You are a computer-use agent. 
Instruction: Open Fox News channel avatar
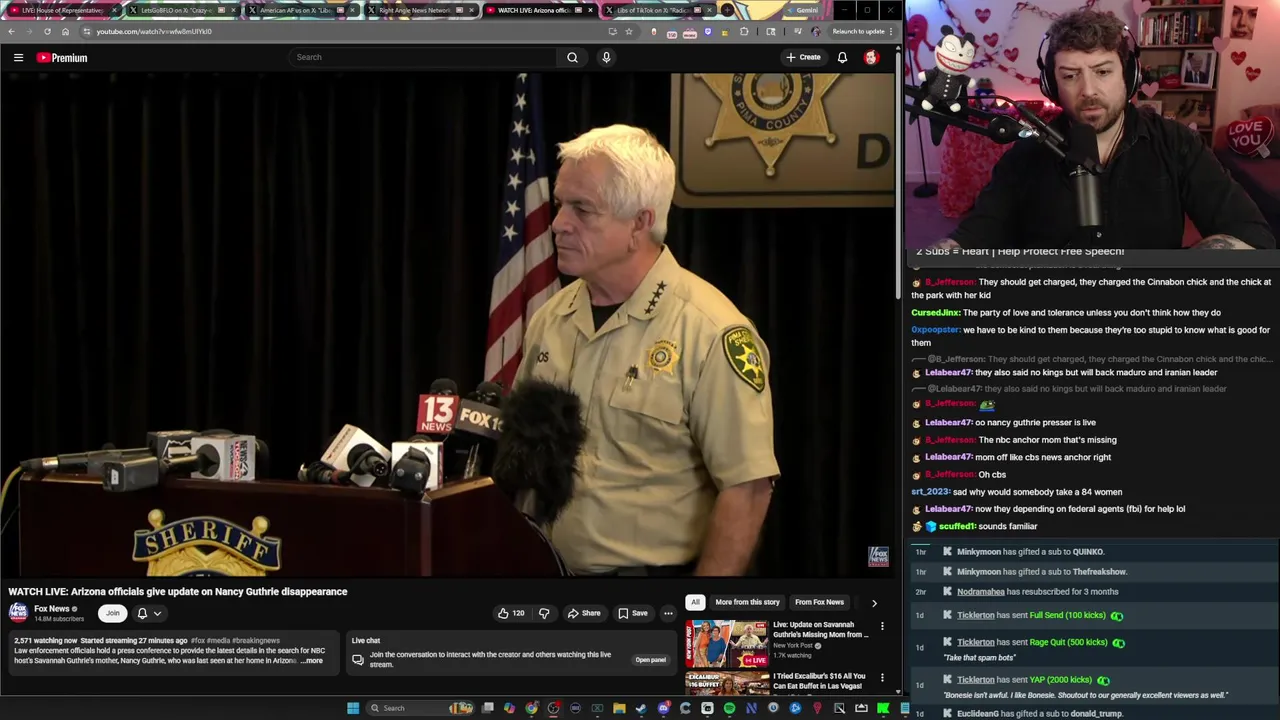coord(18,613)
